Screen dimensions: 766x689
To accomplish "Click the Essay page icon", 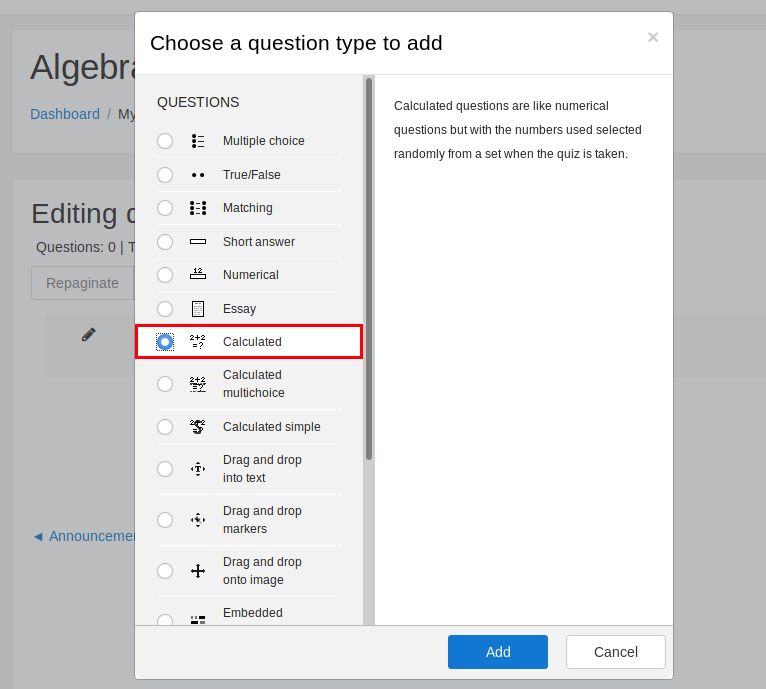I will point(198,309).
